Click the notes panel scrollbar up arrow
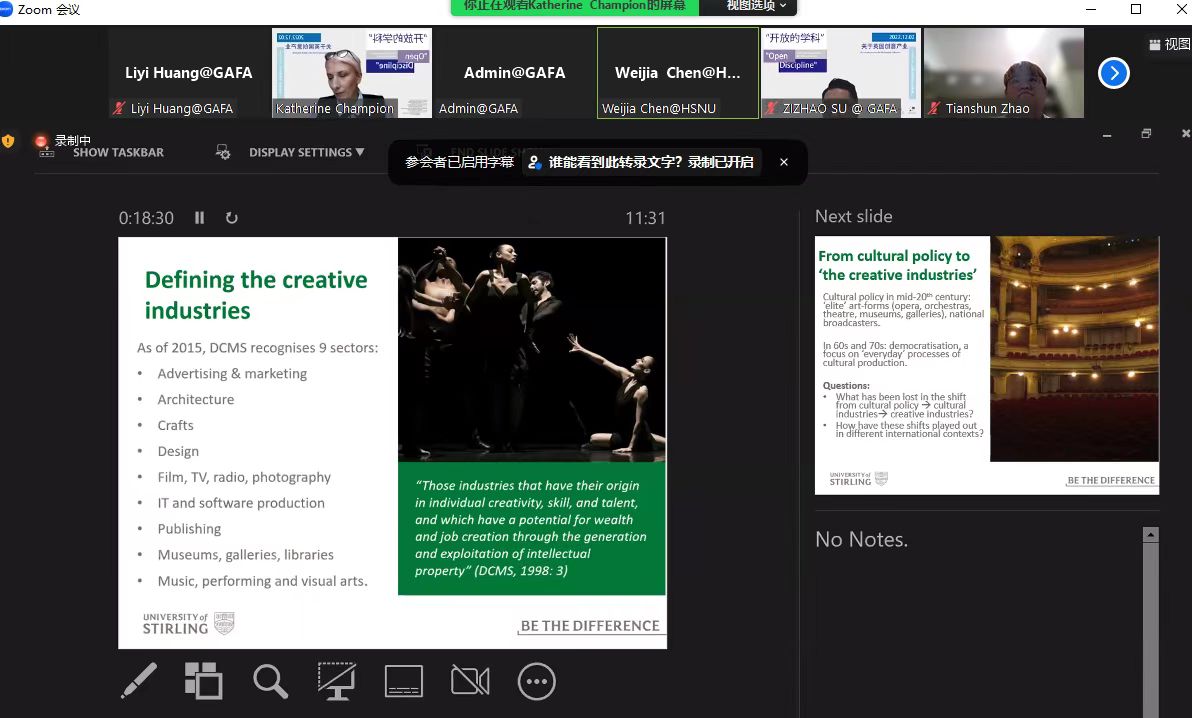Screen dimensions: 1192x718 point(1151,536)
